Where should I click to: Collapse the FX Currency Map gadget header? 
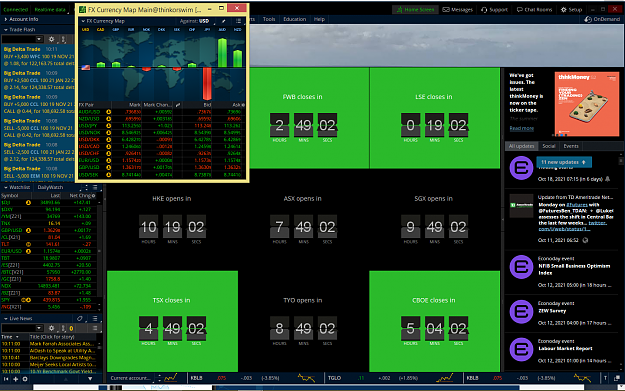[x=83, y=21]
